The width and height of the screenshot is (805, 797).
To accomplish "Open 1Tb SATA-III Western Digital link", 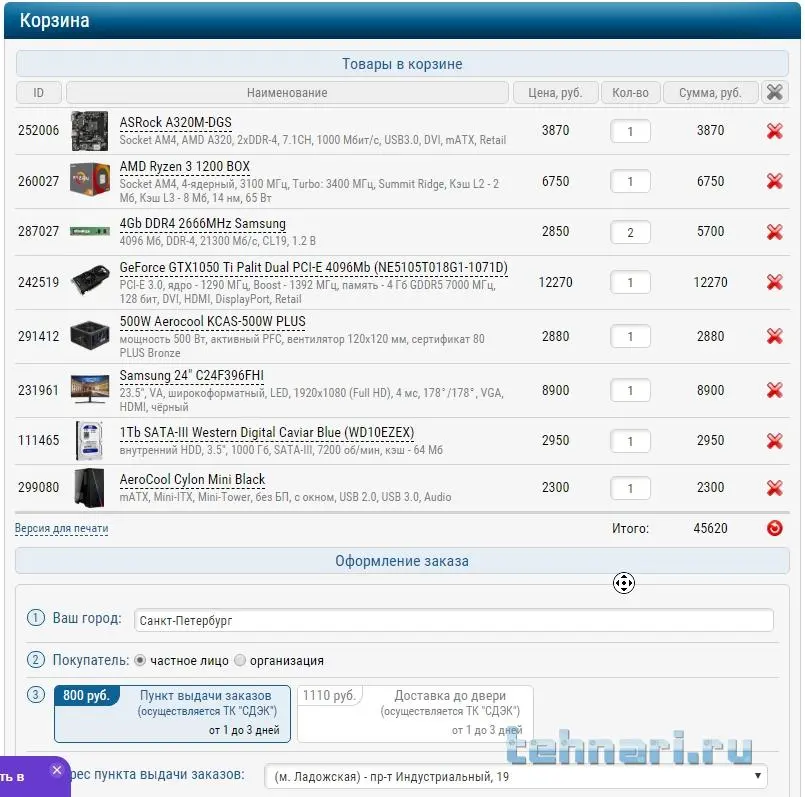I will (266, 433).
